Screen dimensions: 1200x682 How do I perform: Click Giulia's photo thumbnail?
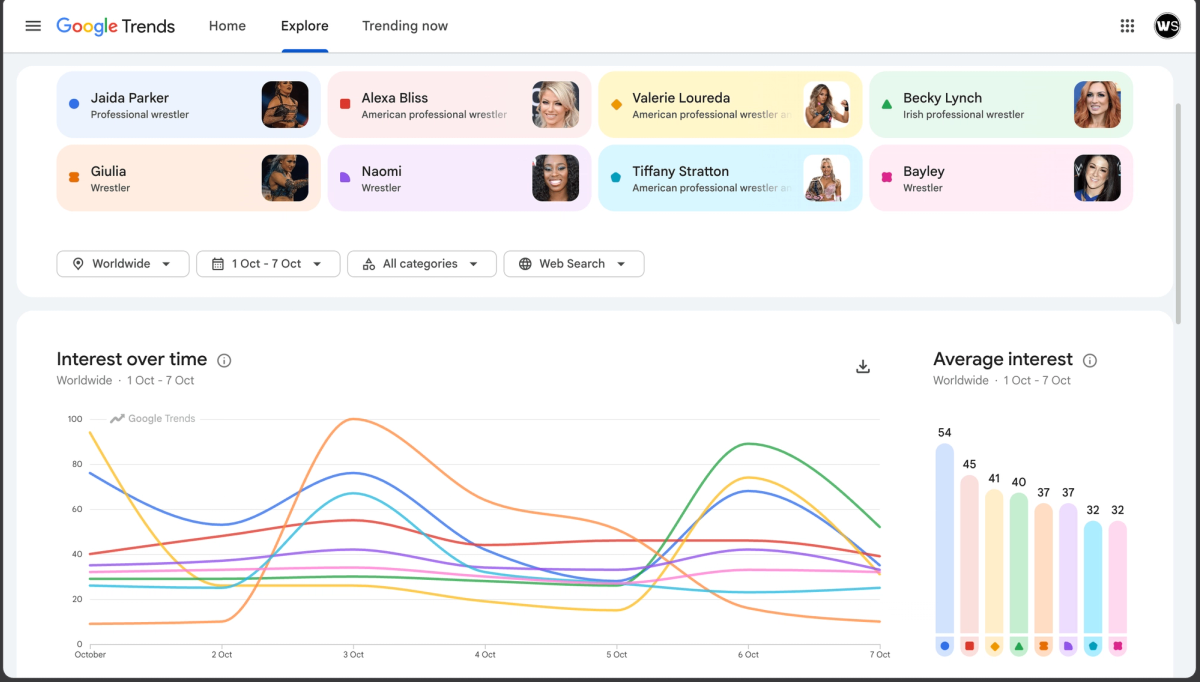click(285, 178)
